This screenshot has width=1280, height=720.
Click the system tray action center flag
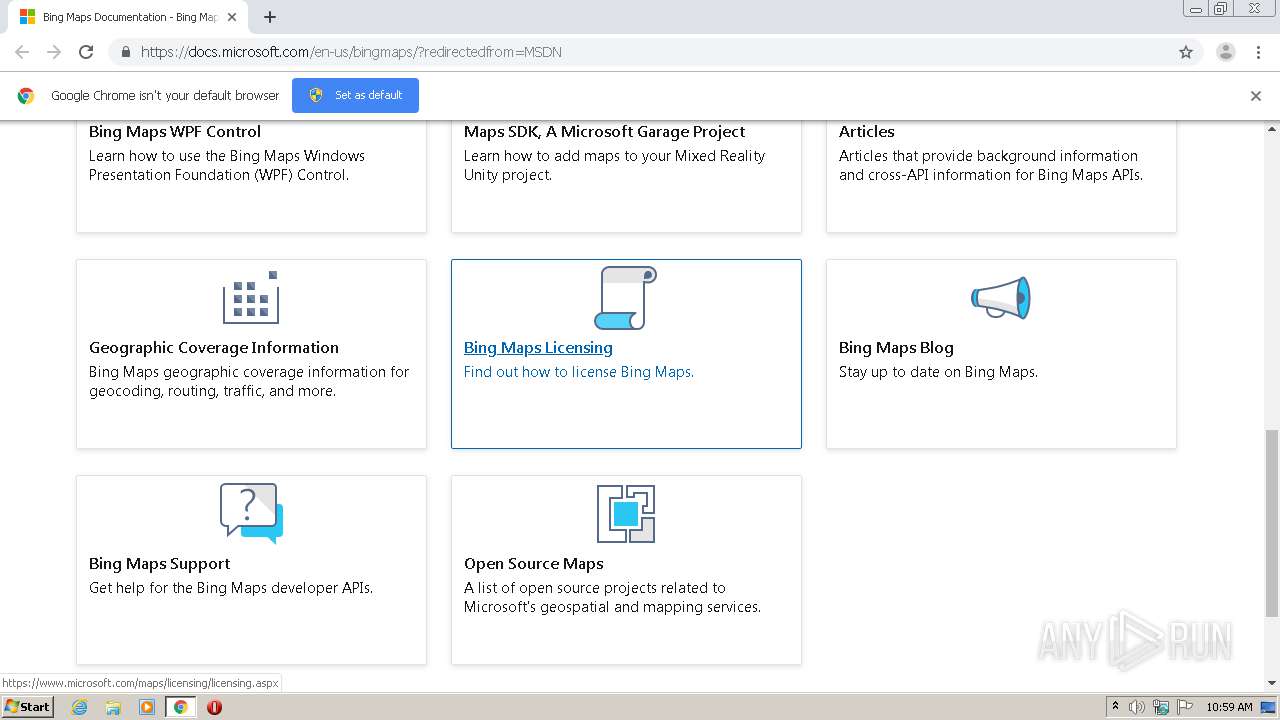[x=1185, y=707]
